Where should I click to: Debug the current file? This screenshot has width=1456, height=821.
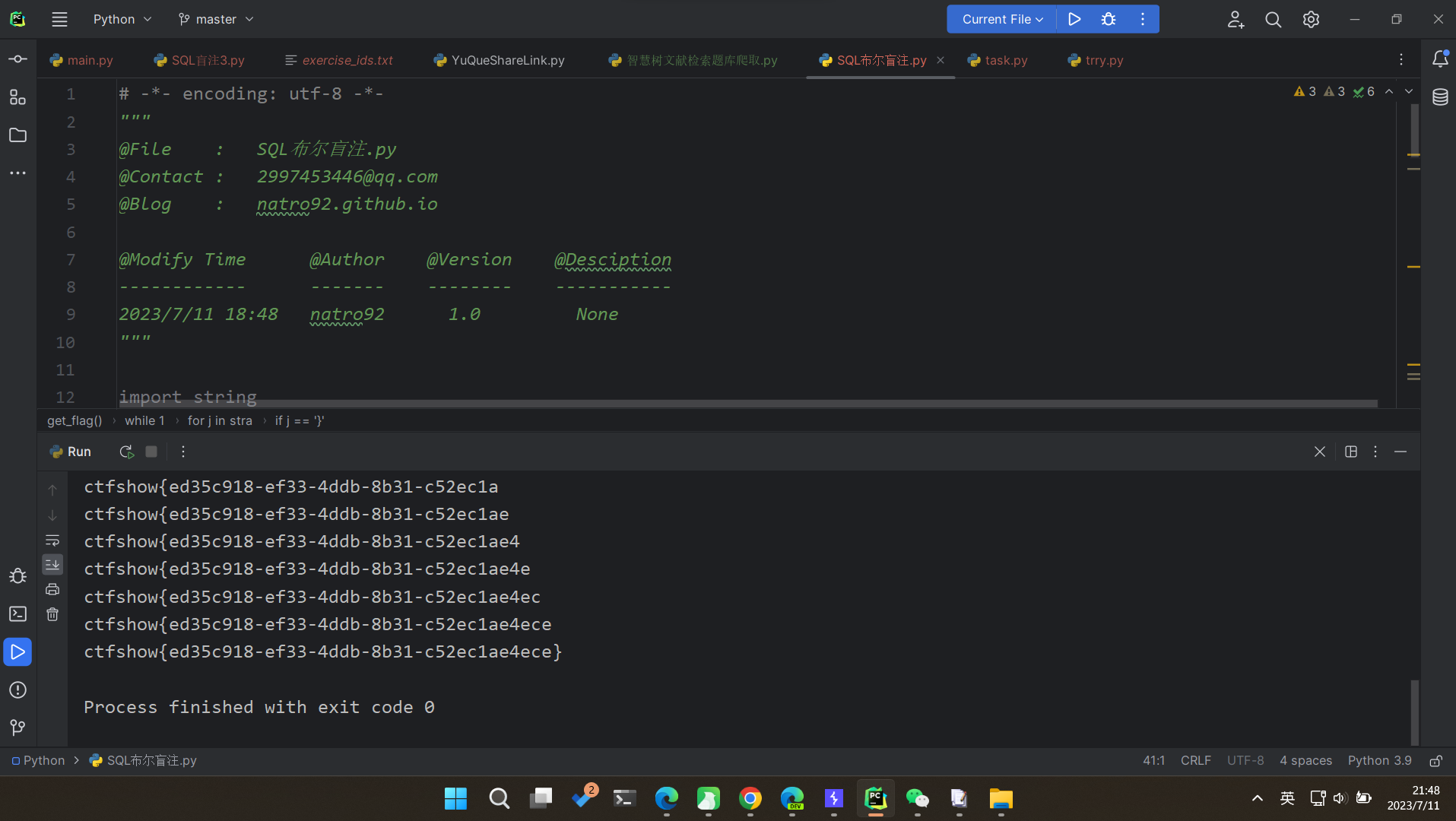1109,19
